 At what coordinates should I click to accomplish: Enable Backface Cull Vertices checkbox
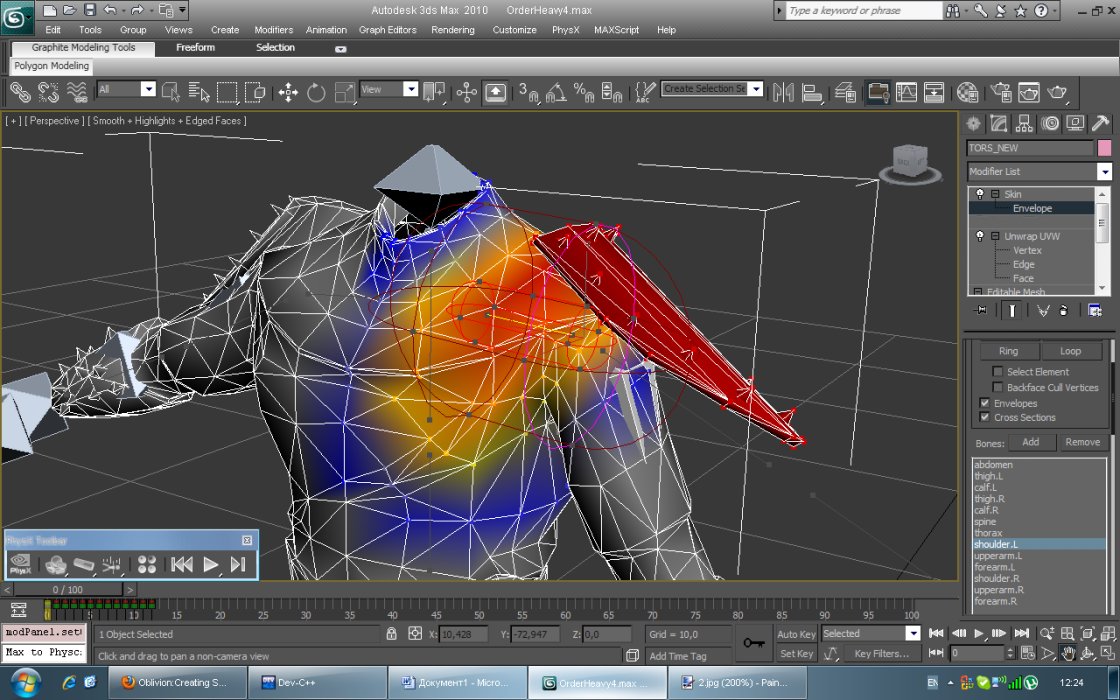(998, 387)
